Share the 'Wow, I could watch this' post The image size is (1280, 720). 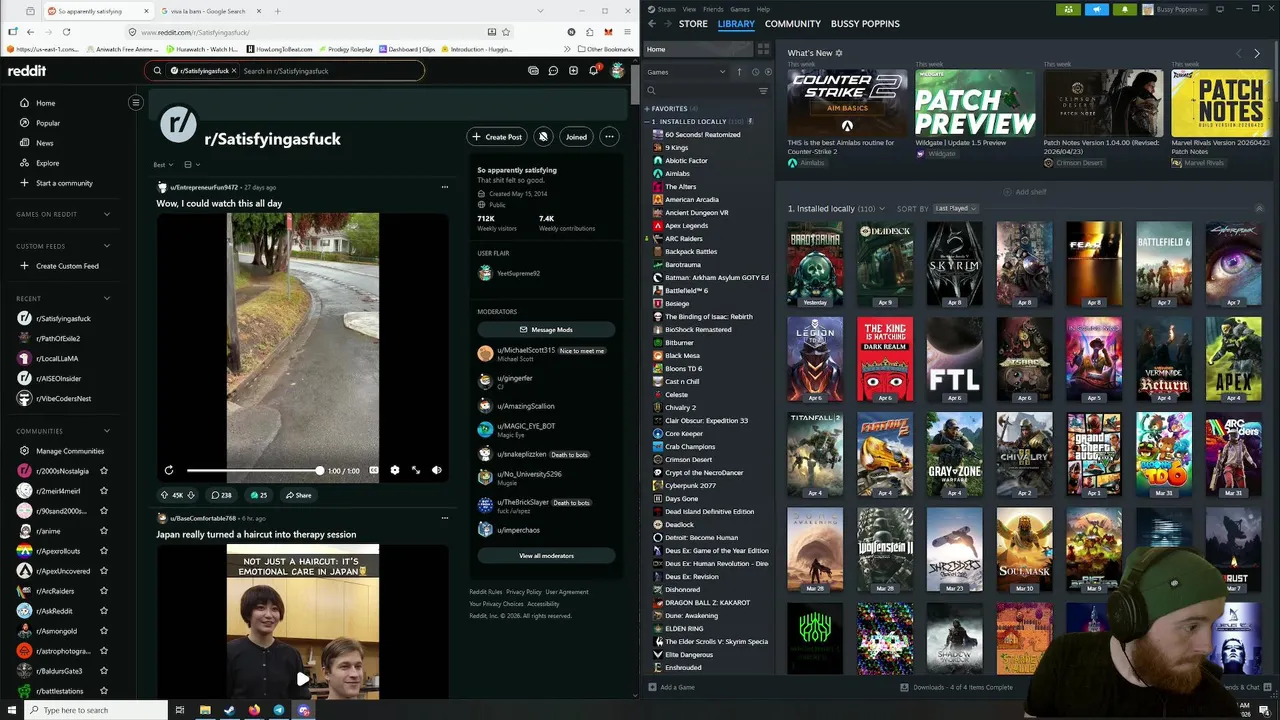(298, 495)
